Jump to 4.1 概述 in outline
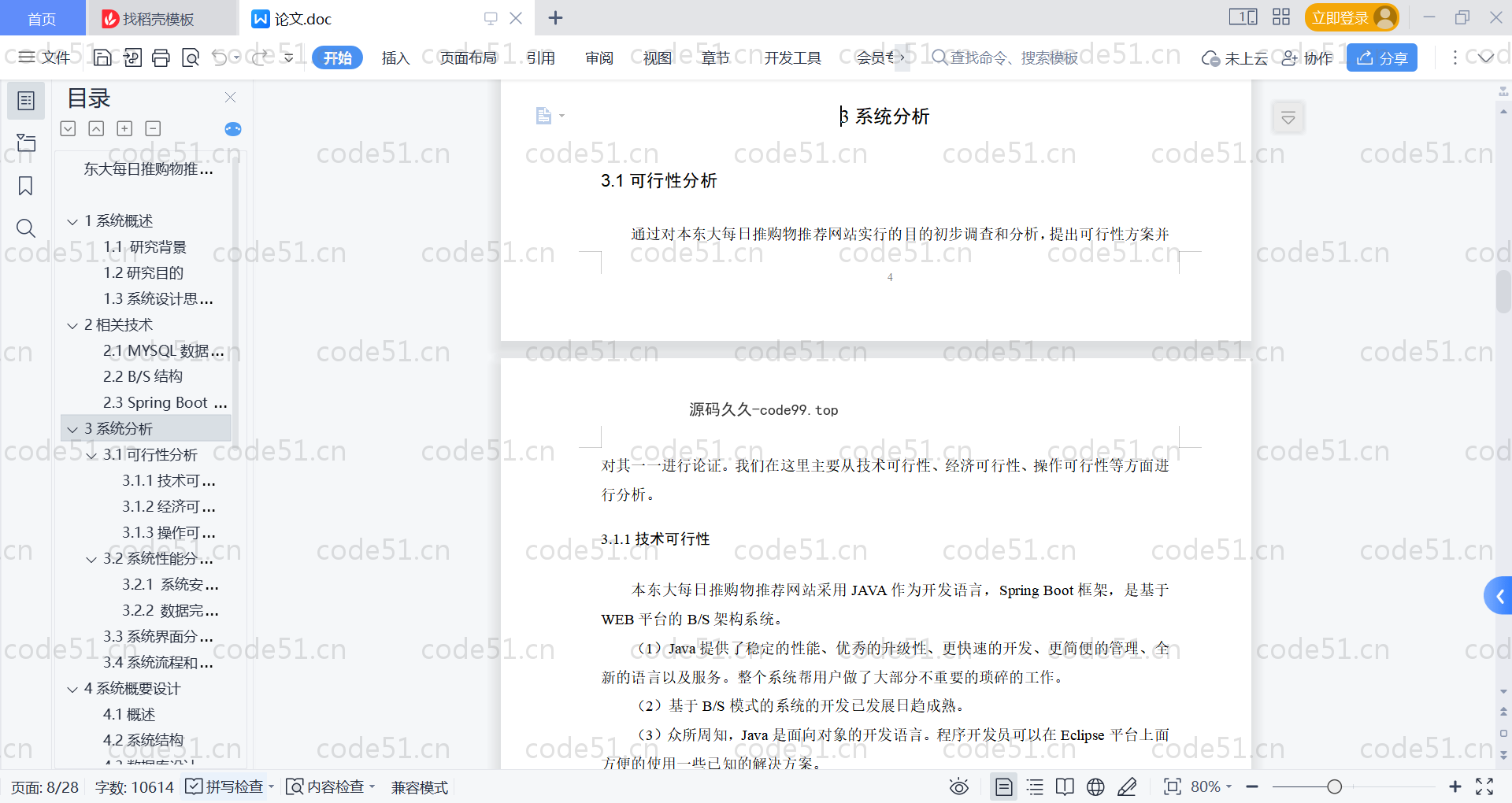1512x803 pixels. tap(129, 714)
